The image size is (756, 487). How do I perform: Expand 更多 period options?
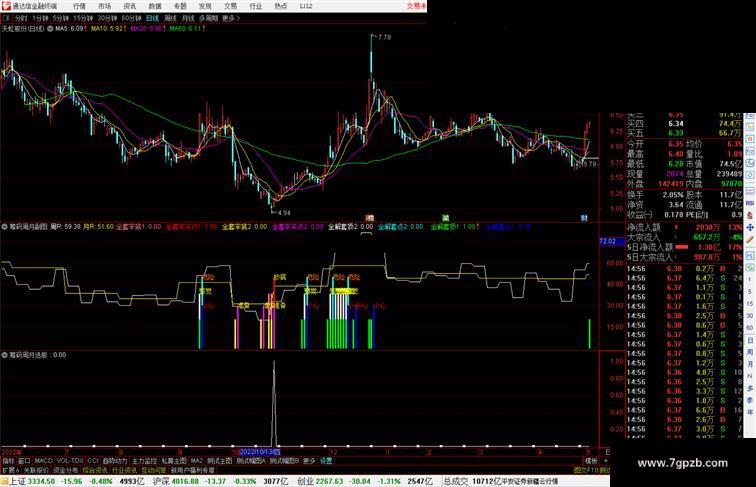[x=230, y=18]
